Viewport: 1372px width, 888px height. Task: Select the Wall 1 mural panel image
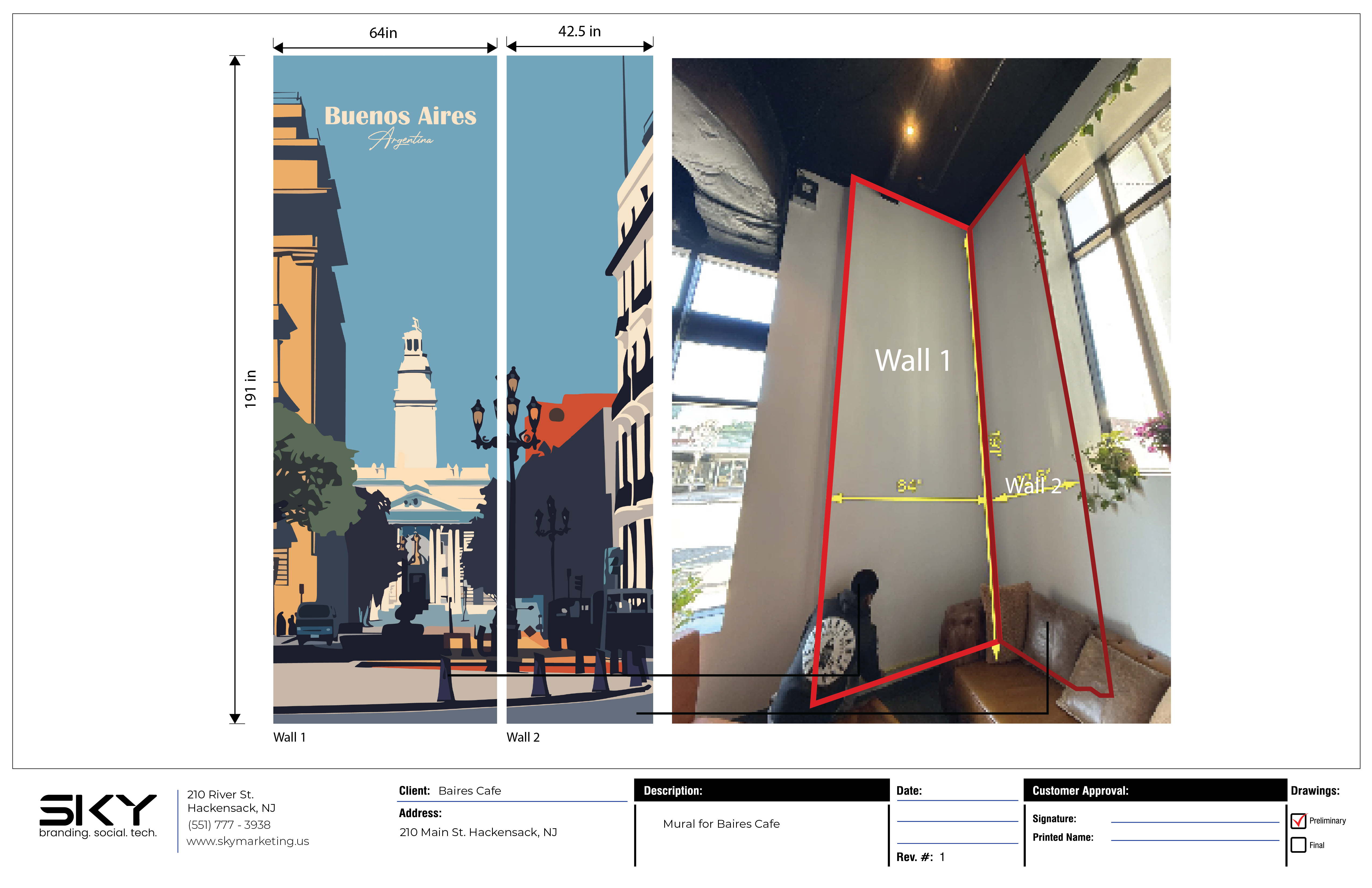385,389
